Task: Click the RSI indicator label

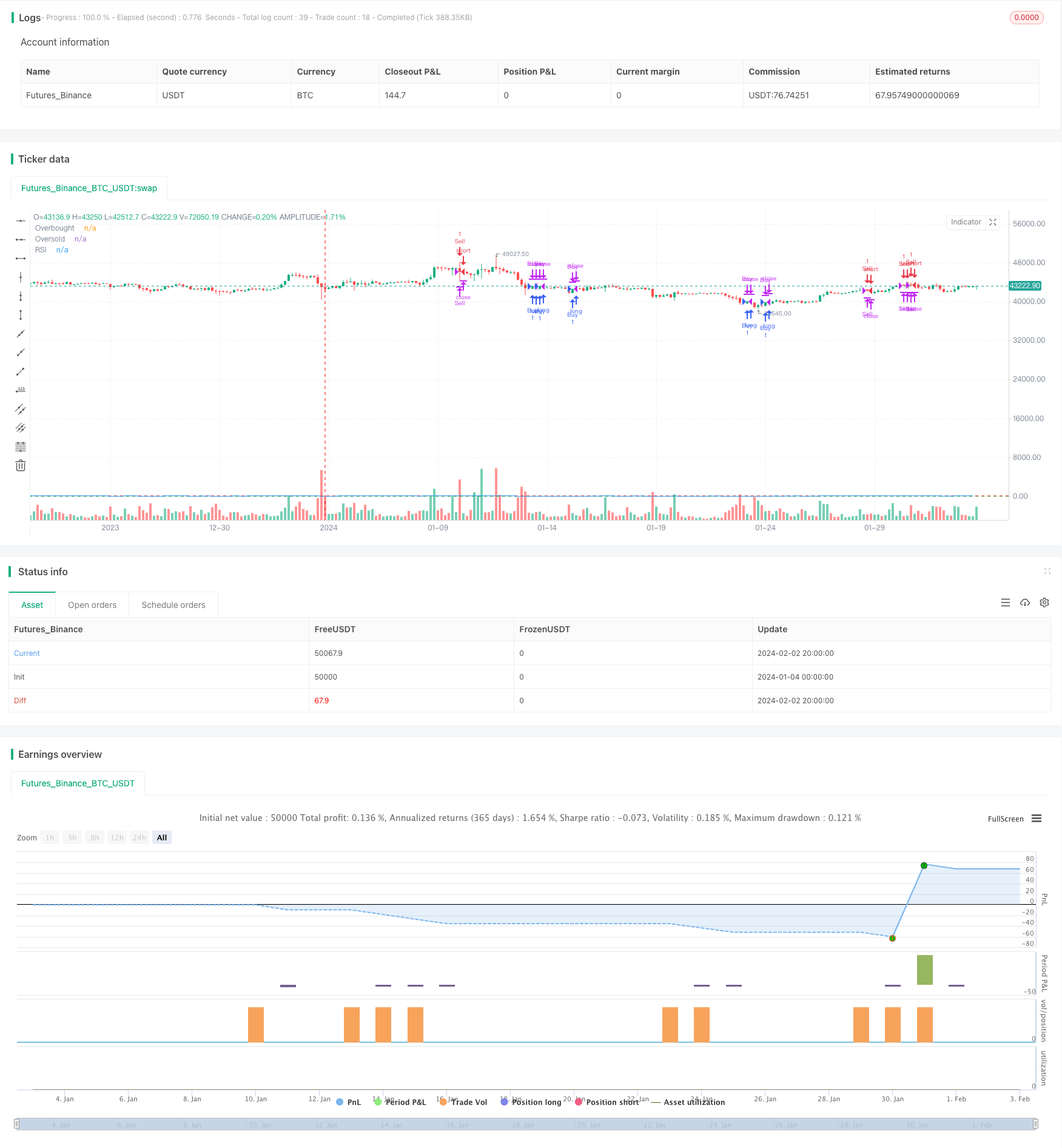Action: tap(41, 250)
